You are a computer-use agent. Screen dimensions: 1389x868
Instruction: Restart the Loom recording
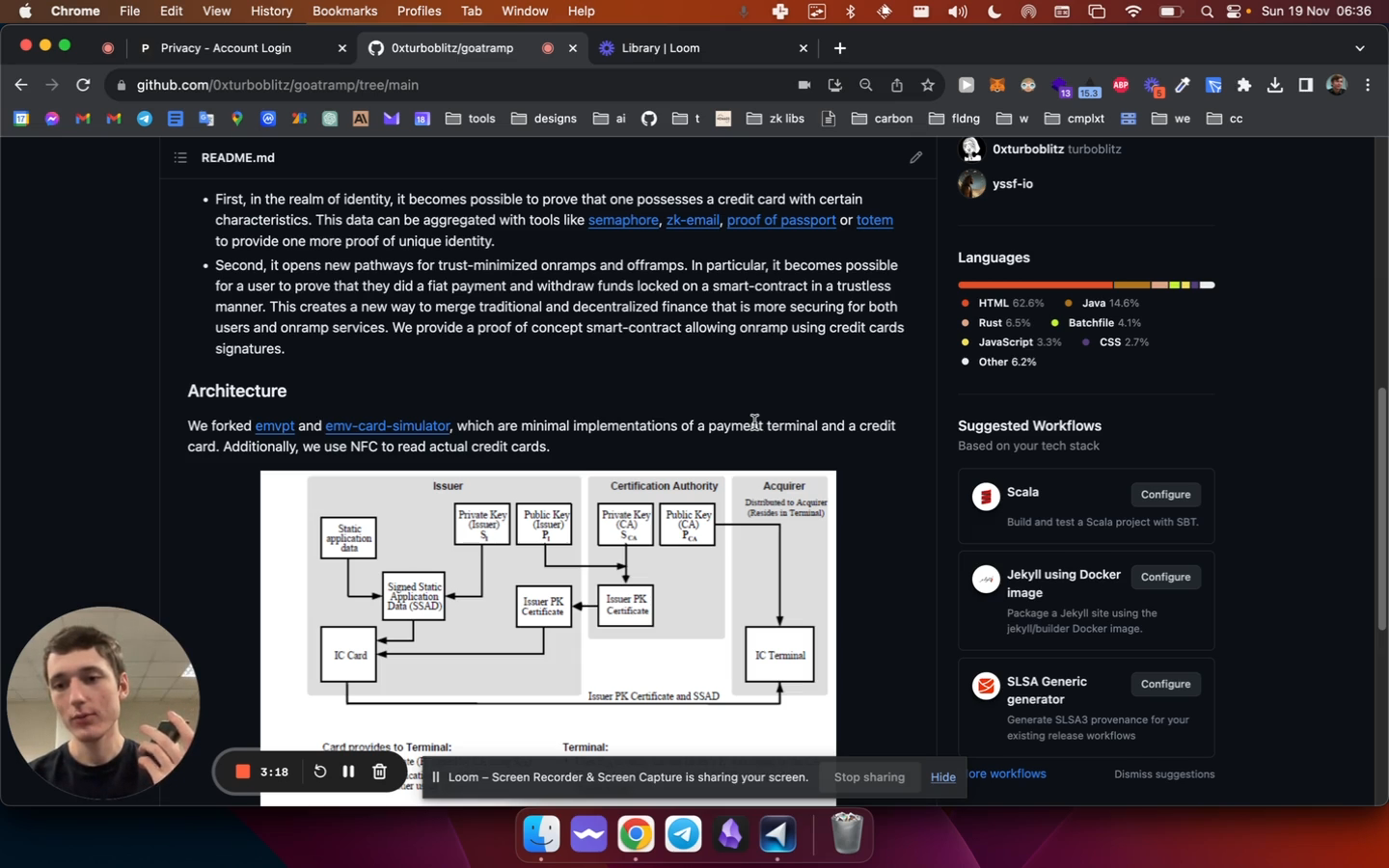click(320, 772)
